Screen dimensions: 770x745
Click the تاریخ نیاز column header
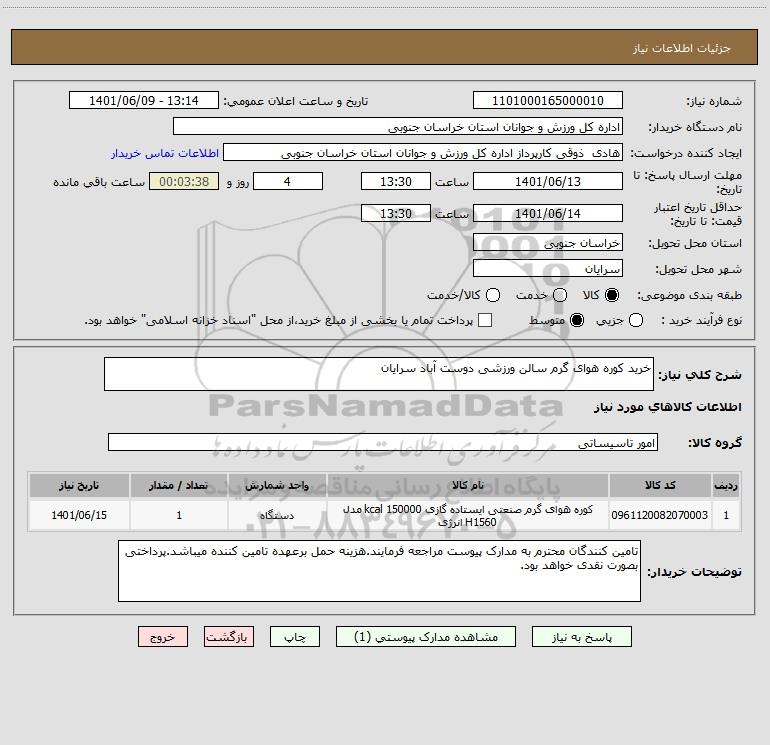point(79,485)
